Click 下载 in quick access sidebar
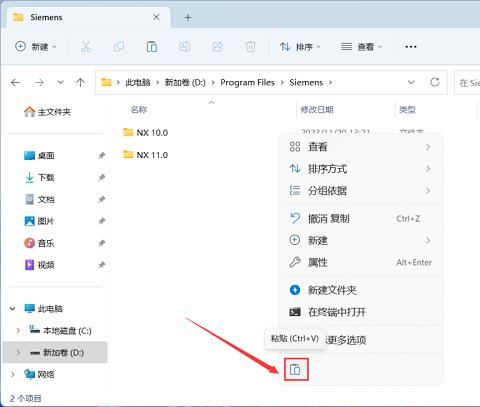Screen dimensions: 480x407 [46, 177]
